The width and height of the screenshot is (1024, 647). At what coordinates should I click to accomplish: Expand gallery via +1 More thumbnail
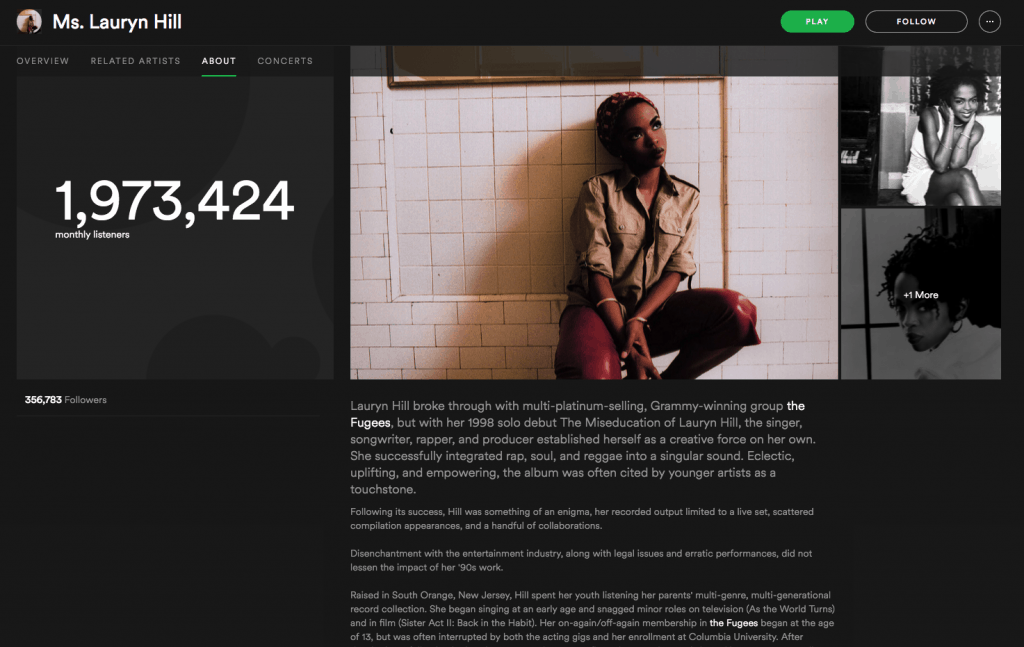pyautogui.click(x=920, y=294)
